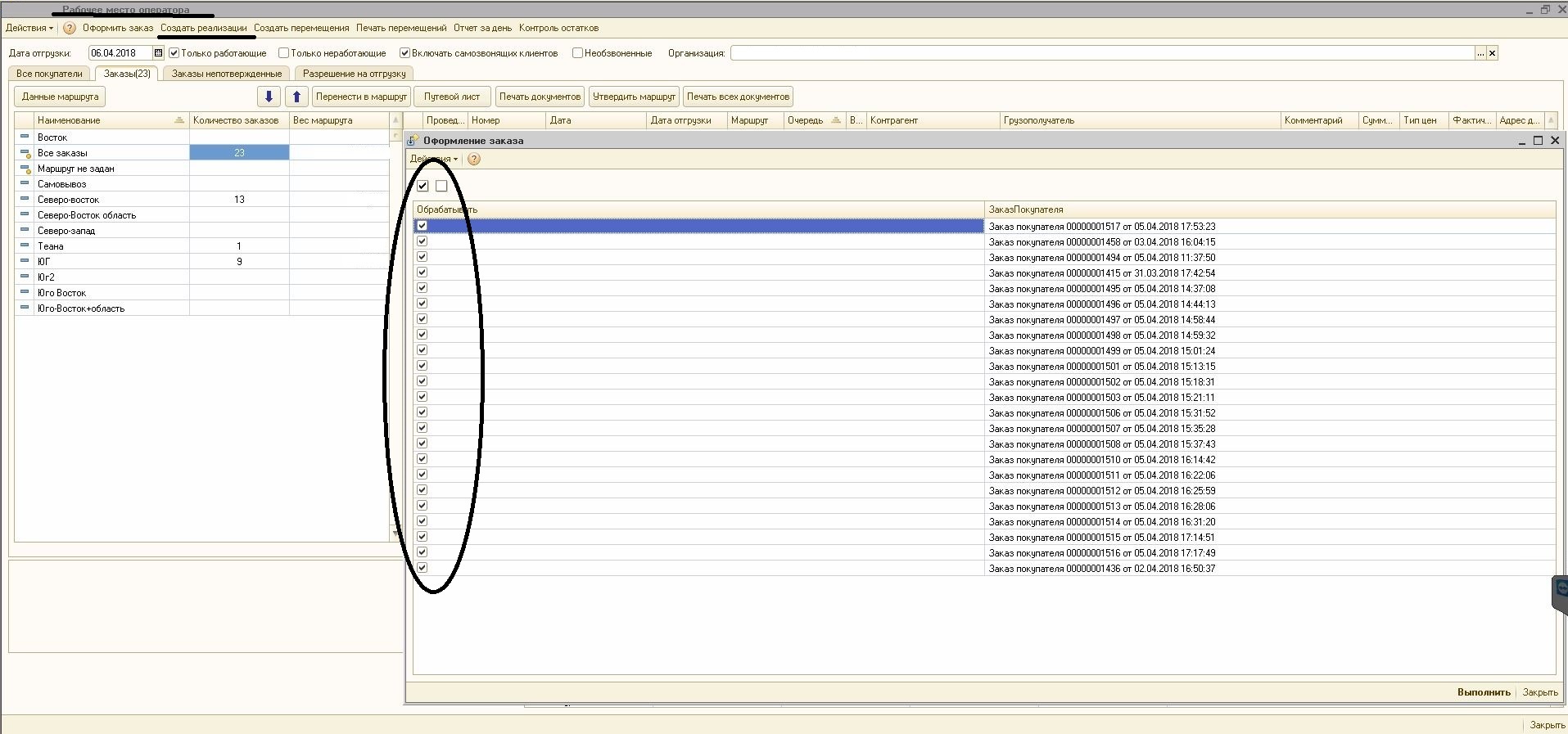Select the Северо-восток route row
The height and width of the screenshot is (734, 1568).
69,200
